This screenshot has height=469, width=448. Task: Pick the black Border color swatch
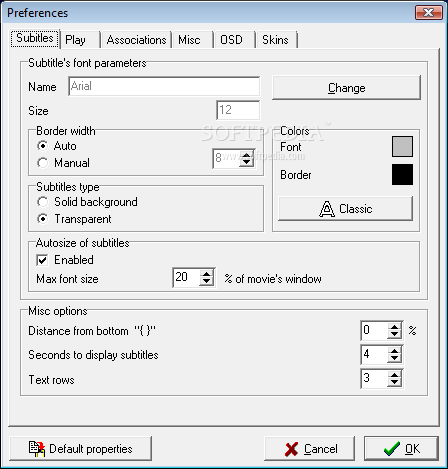[x=402, y=174]
